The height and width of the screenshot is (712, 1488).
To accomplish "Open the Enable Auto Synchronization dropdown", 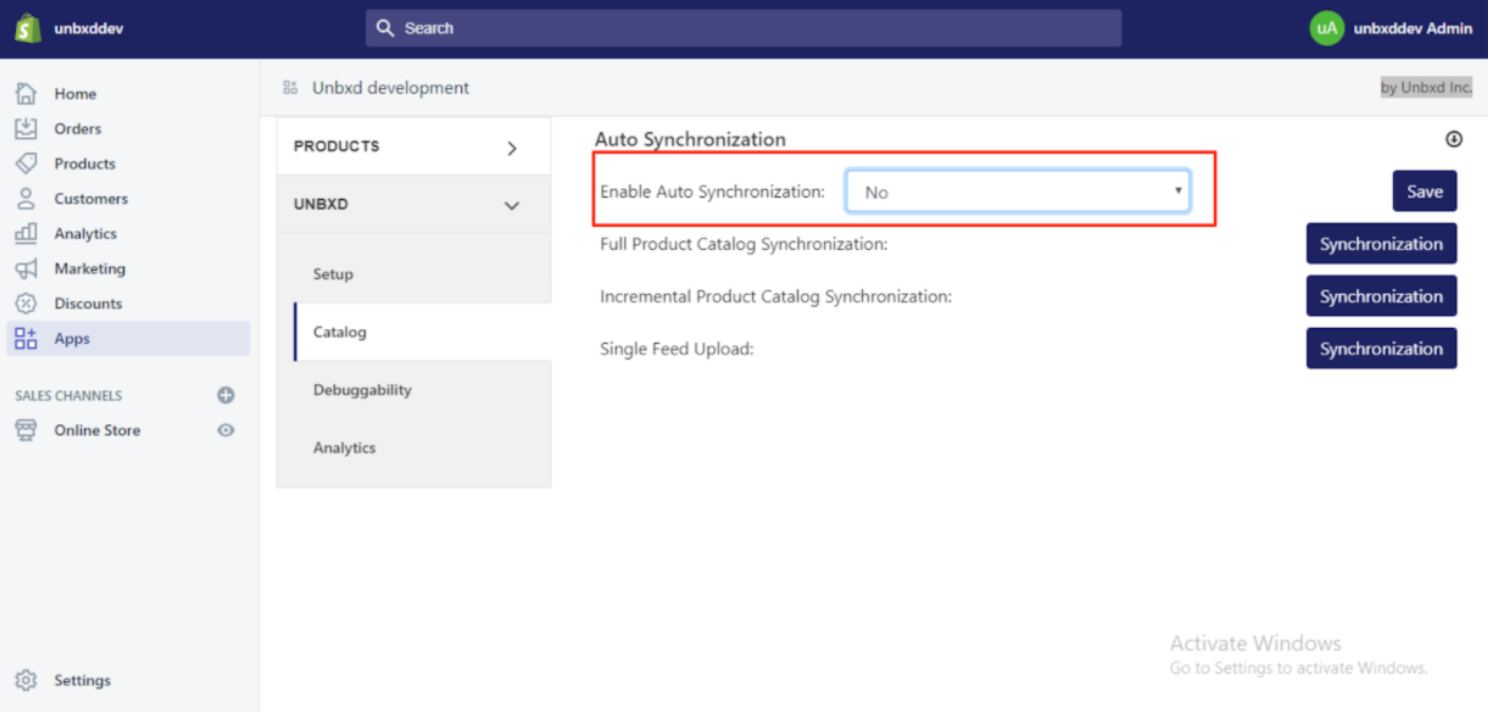I will (1018, 191).
